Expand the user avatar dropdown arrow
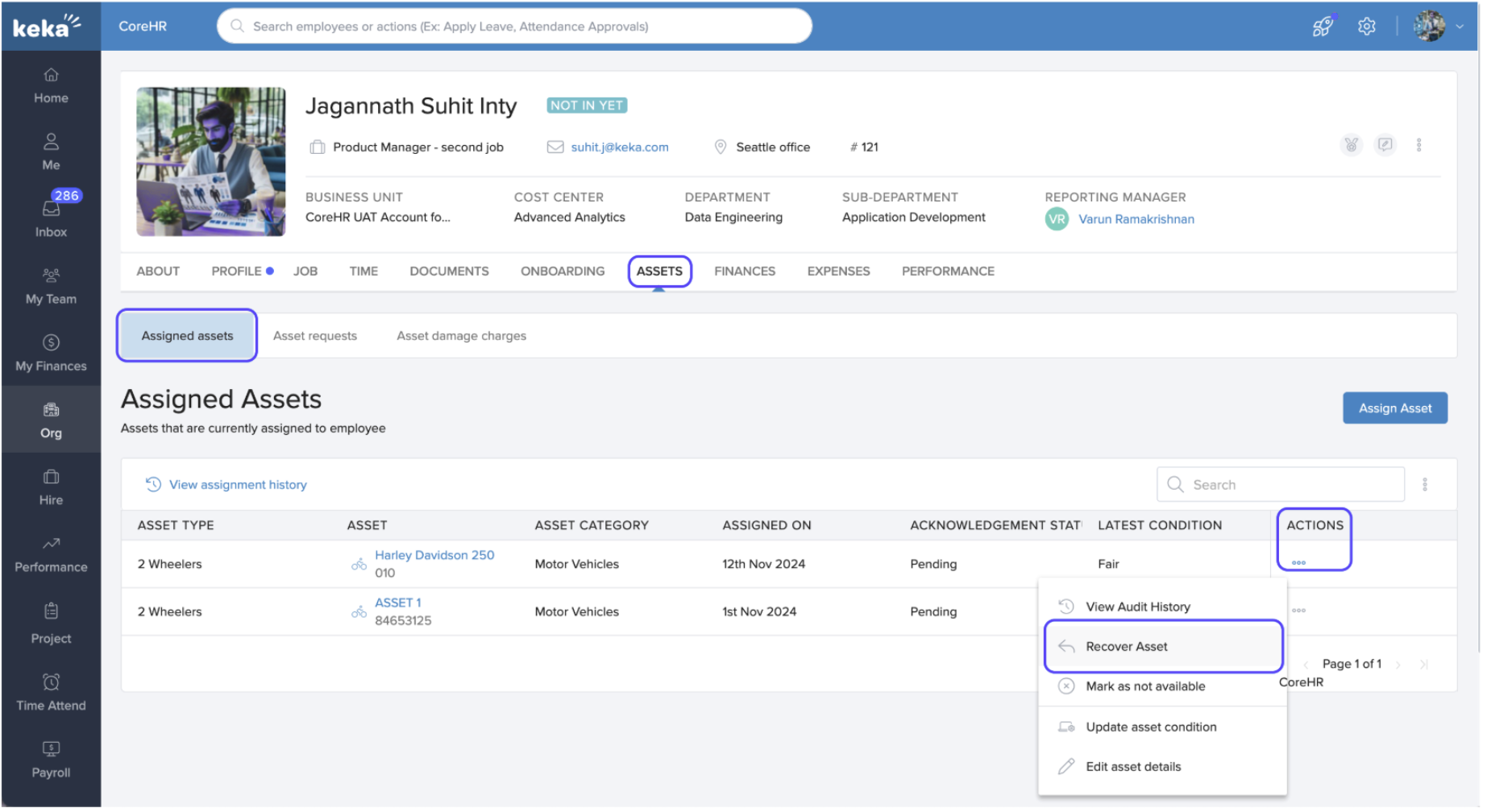Viewport: 1487px width, 812px height. [1460, 27]
